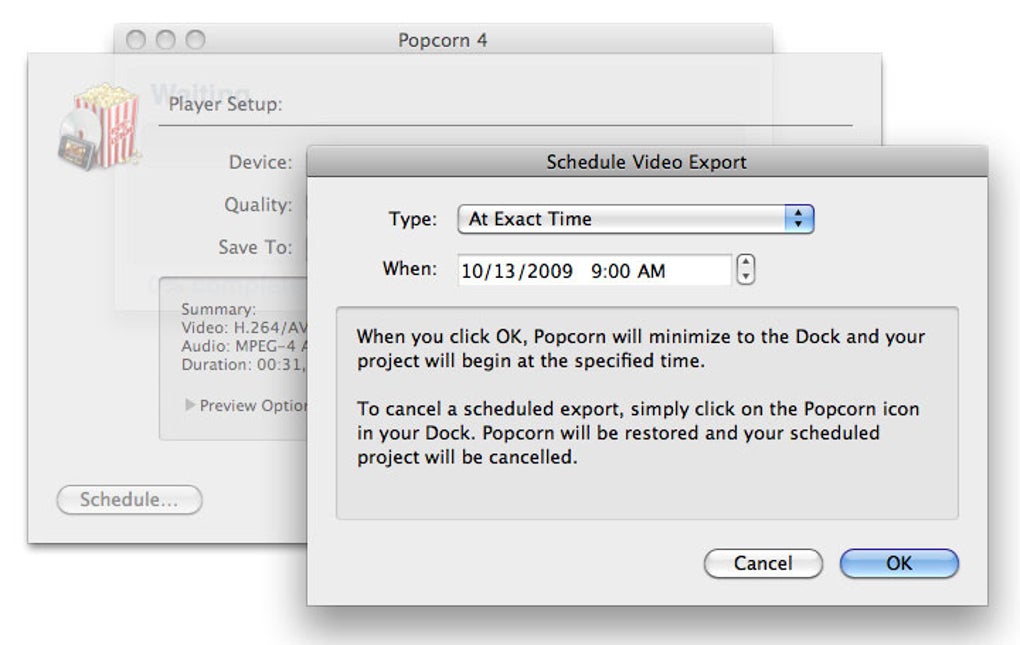Click the Player Setup heading
Screen dimensions: 1020x645
225,104
